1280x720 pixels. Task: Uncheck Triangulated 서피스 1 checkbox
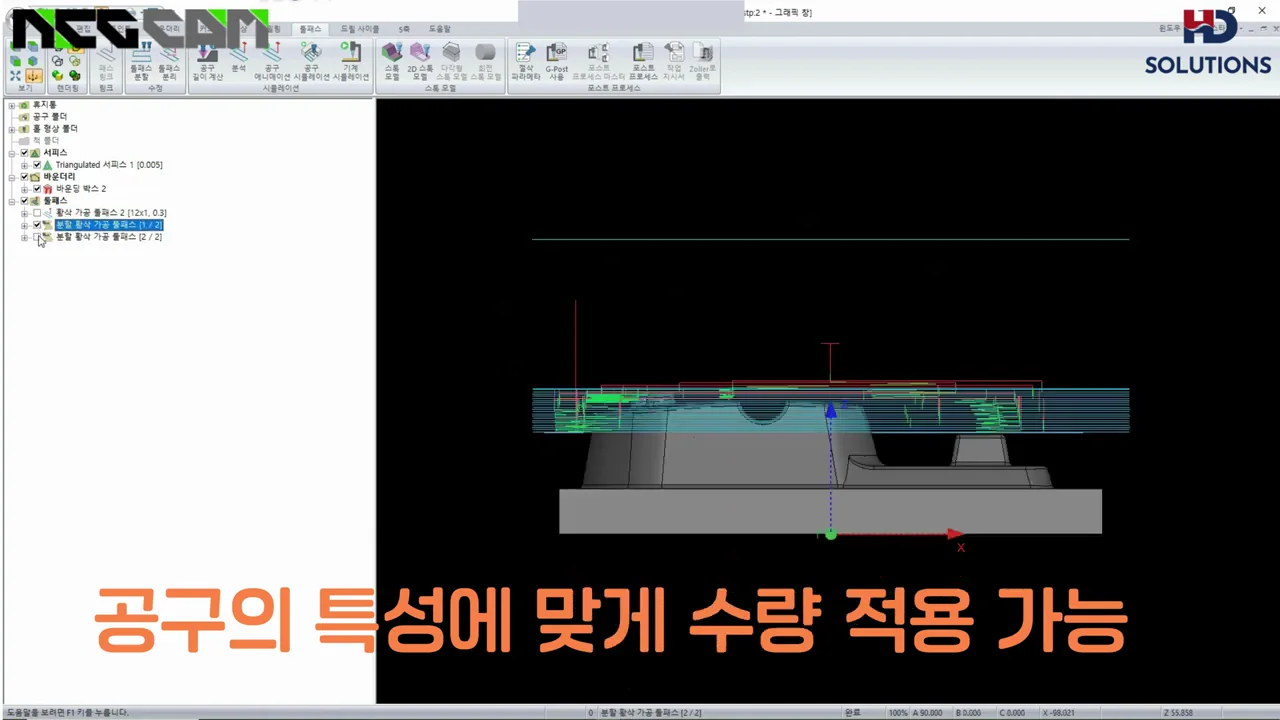[x=37, y=165]
